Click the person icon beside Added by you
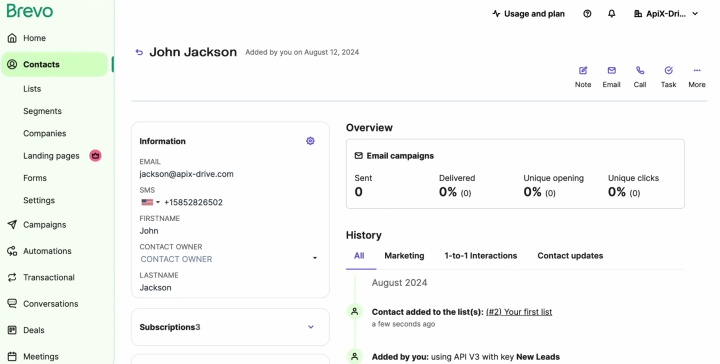 (354, 356)
